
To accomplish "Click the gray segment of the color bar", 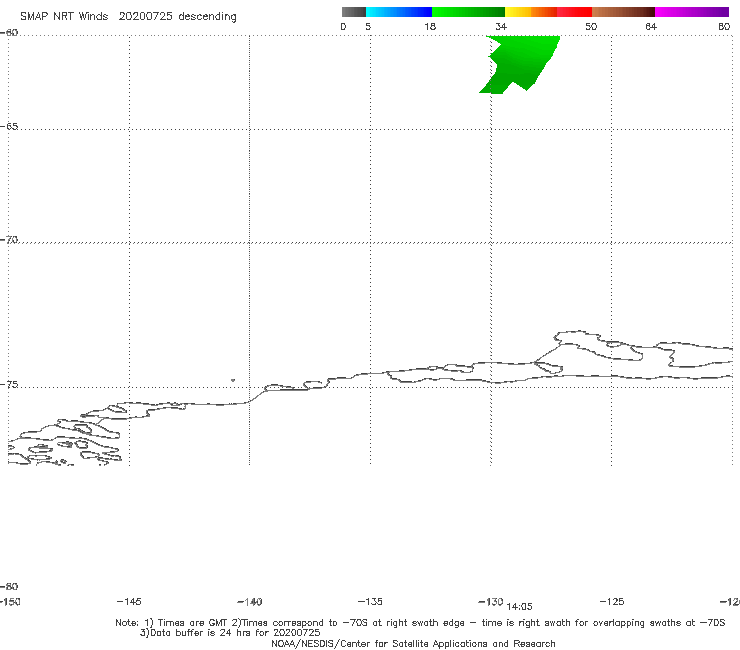I will [x=353, y=12].
